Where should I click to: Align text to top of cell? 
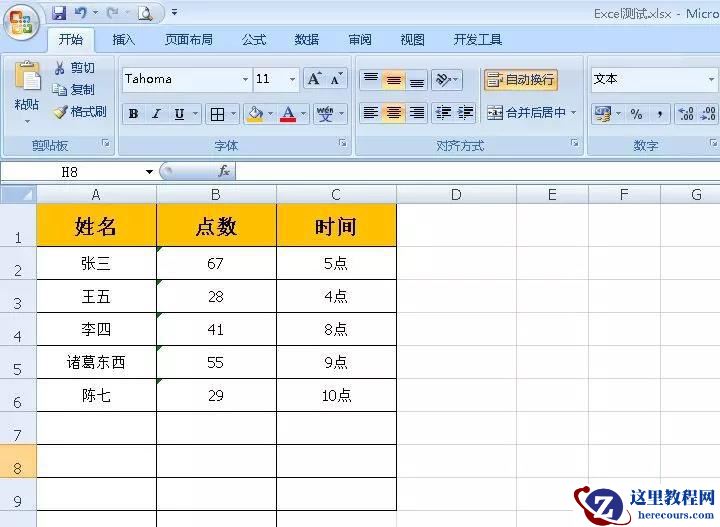tap(371, 79)
